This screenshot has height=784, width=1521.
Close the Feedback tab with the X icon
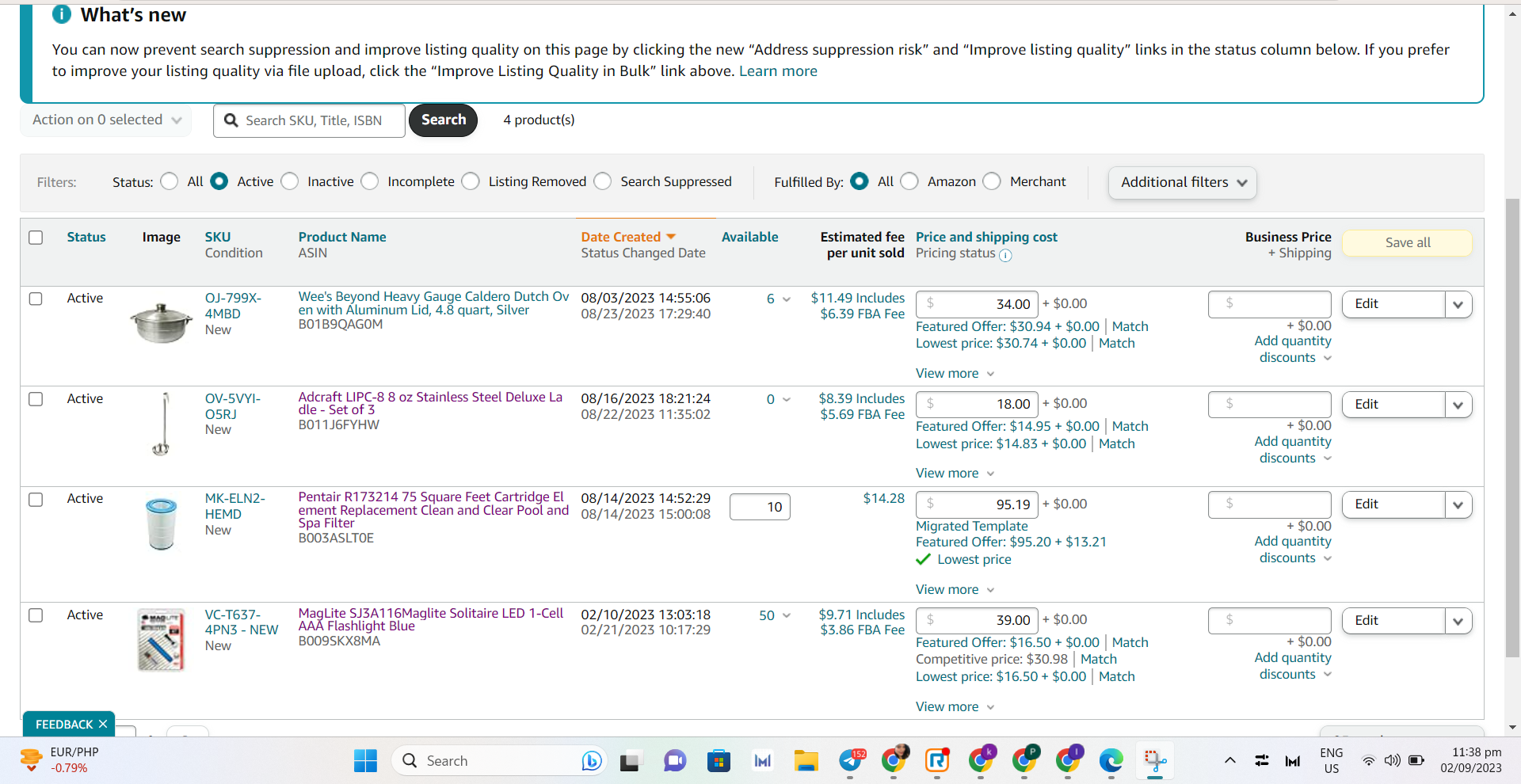(x=103, y=725)
